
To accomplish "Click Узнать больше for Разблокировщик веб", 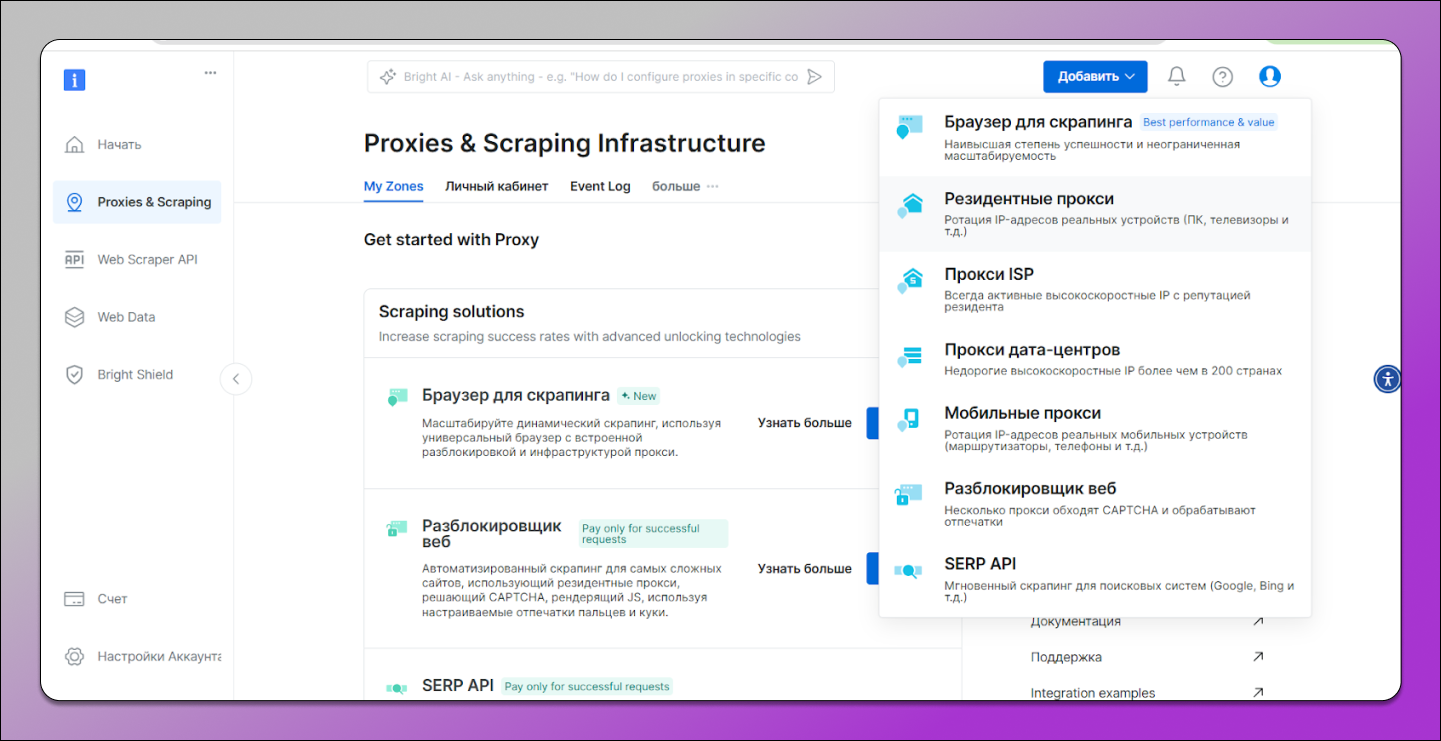I will point(805,569).
